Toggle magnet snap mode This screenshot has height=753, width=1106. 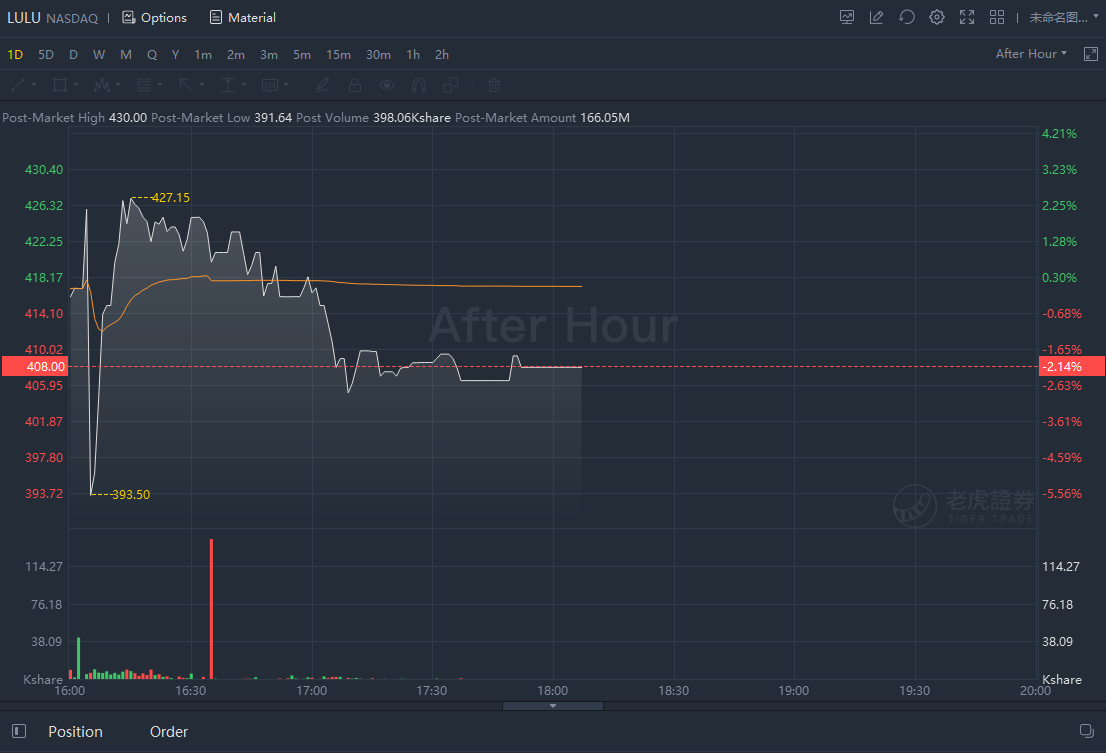(419, 85)
